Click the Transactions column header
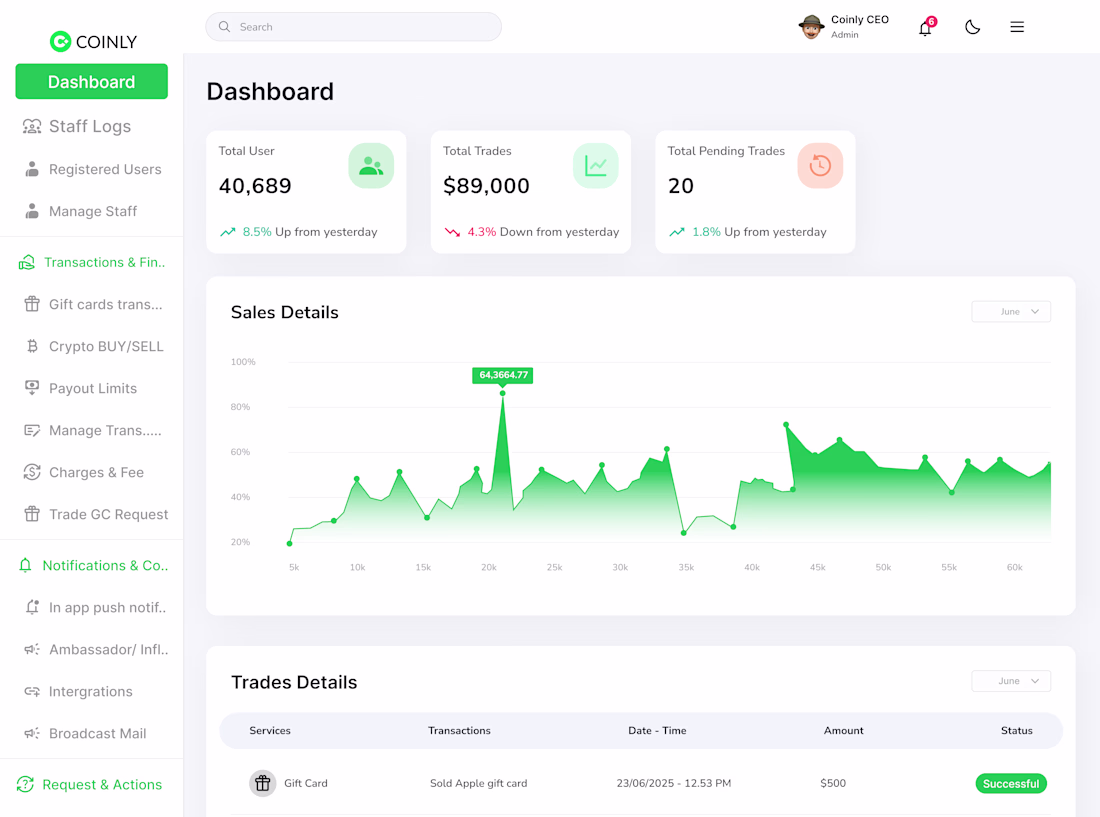Screen dimensions: 1100x817 click(459, 730)
